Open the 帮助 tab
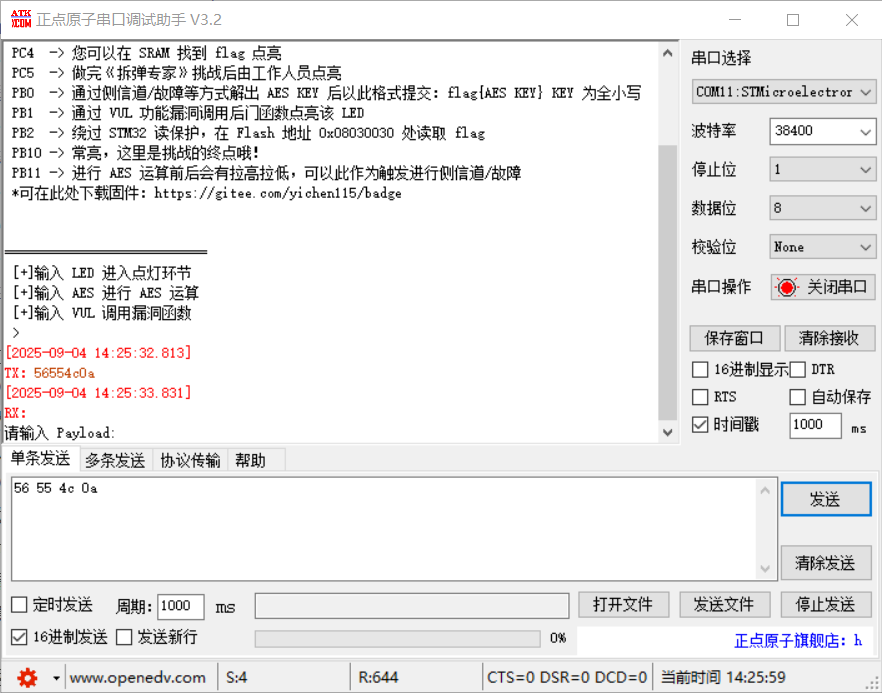882x693 pixels. coord(251,461)
